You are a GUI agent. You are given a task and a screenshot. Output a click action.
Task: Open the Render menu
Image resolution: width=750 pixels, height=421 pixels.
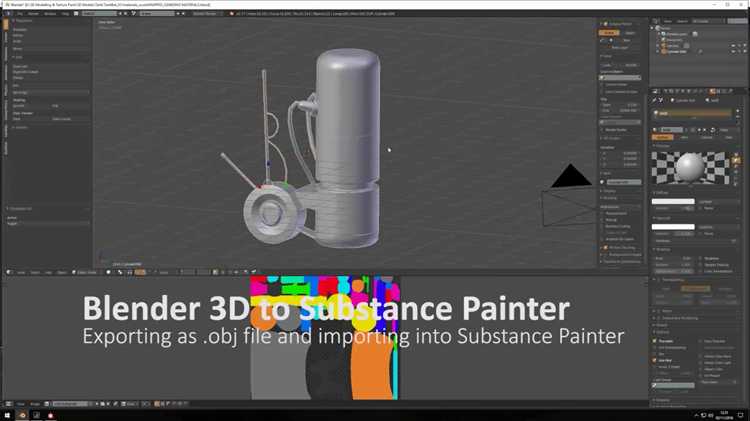[33, 13]
